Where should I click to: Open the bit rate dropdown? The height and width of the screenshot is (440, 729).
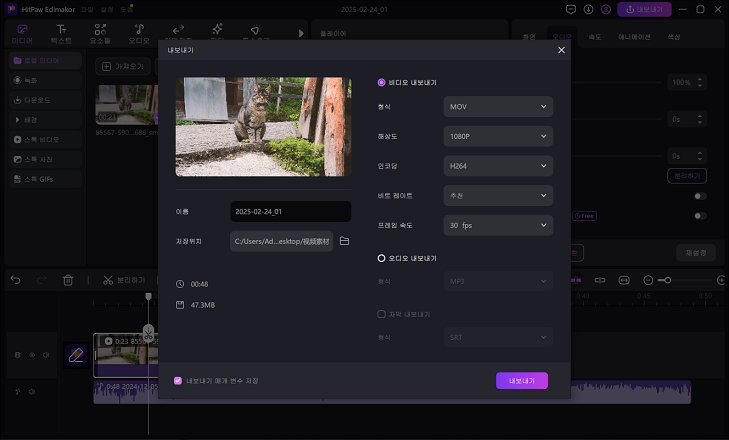coord(498,195)
